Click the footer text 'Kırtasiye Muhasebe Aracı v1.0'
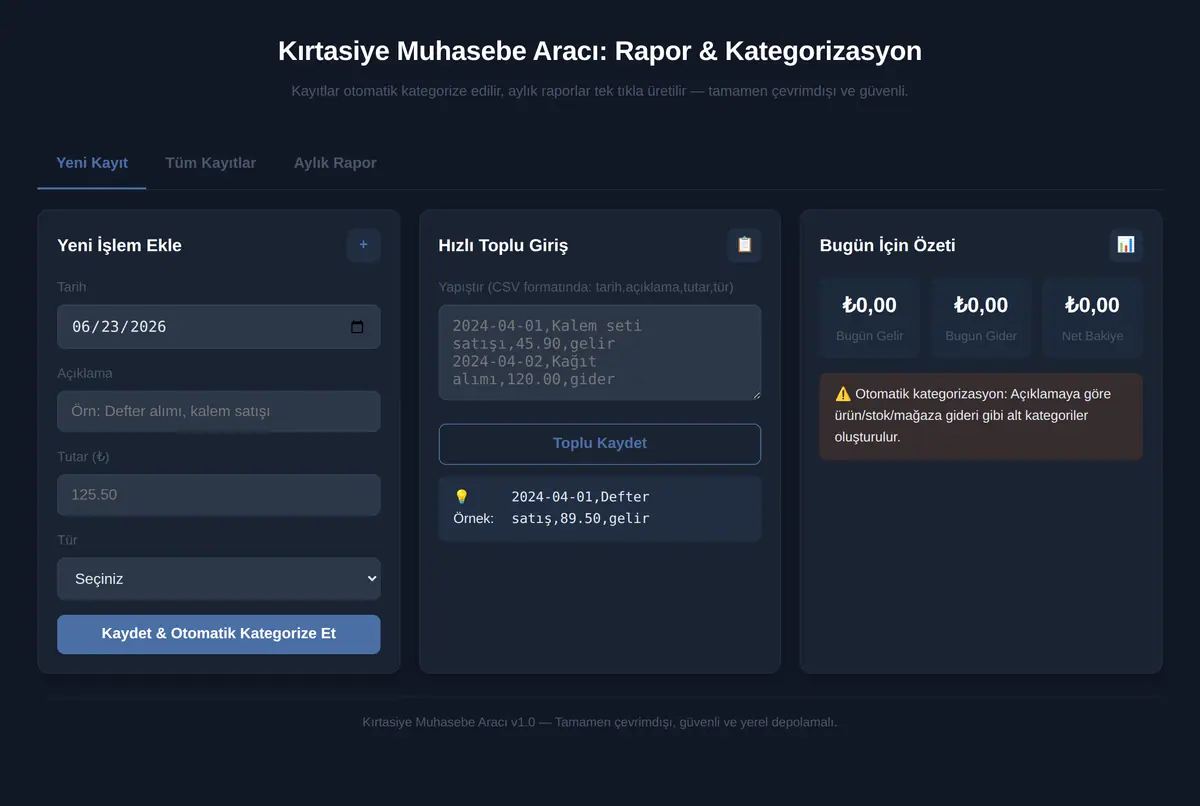 [x=449, y=722]
